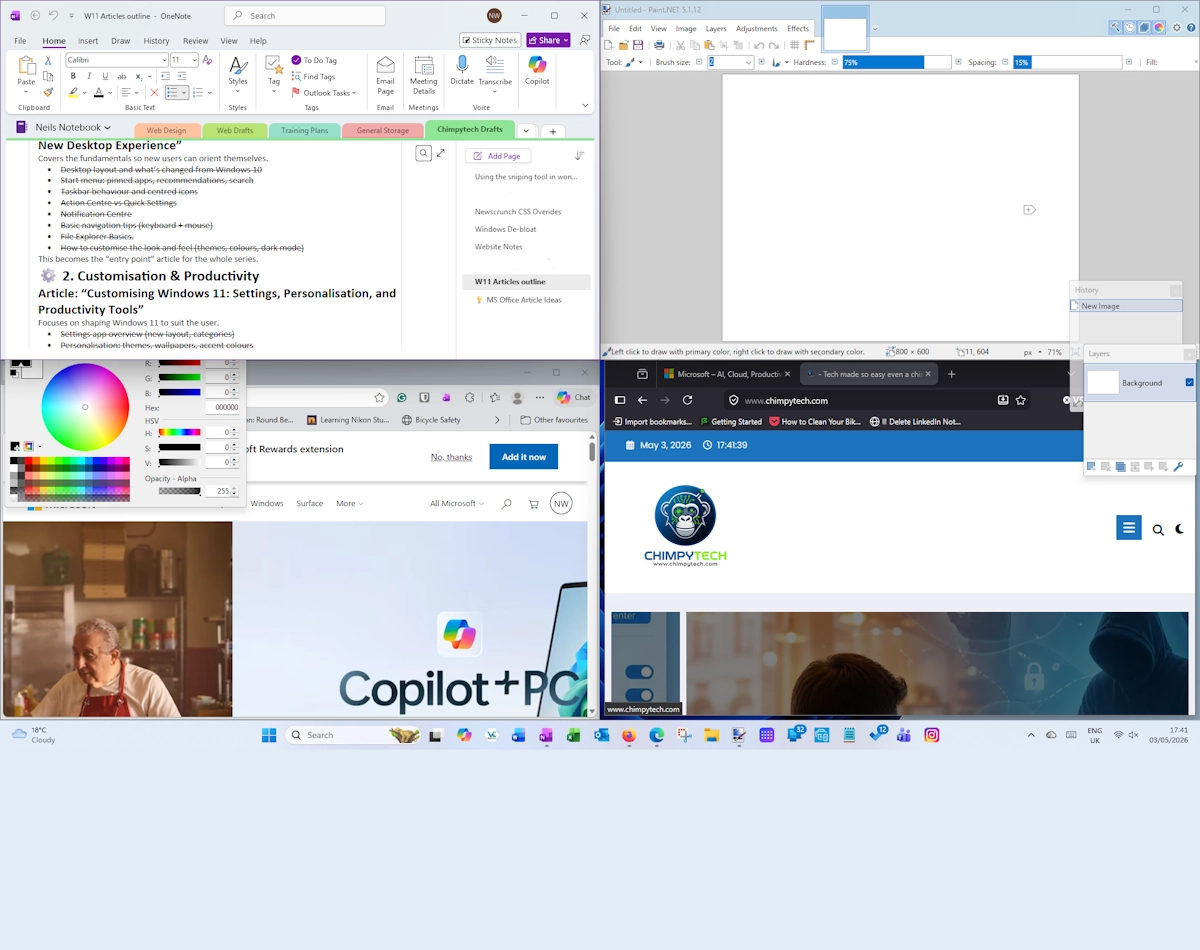
Task: Click the Paint.NET help question mark icon
Action: tap(1190, 28)
